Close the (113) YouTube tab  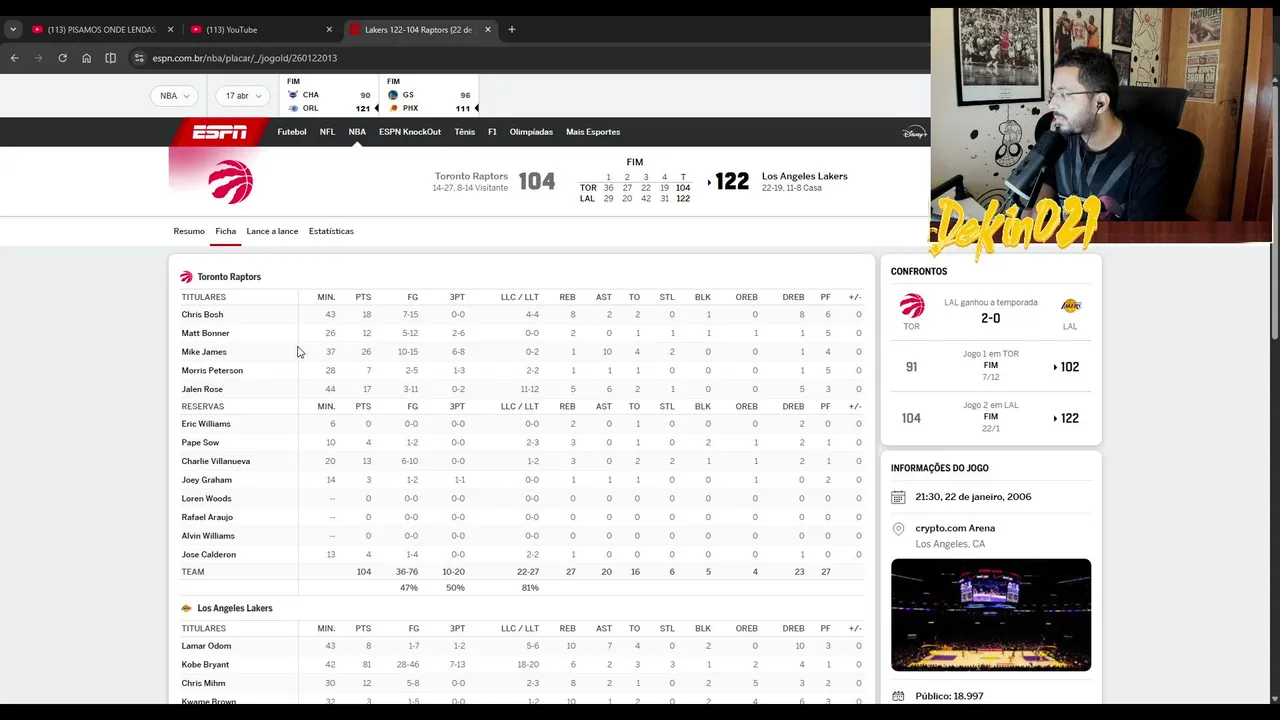pyautogui.click(x=329, y=30)
